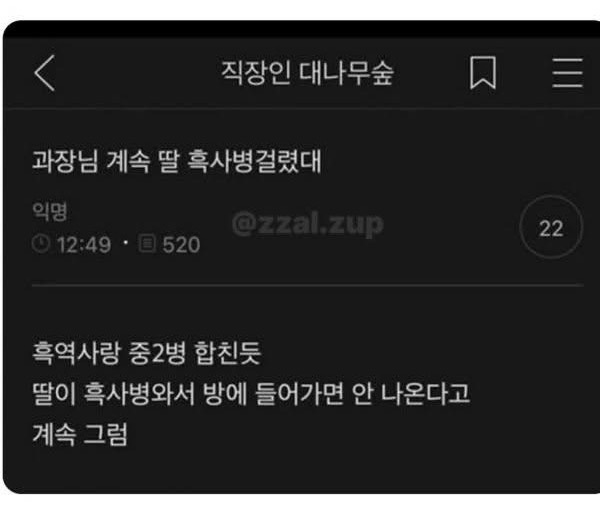The width and height of the screenshot is (600, 515).
Task: Select the post title 과장님 계속 딸 흑사병걸렸대
Action: pos(176,161)
